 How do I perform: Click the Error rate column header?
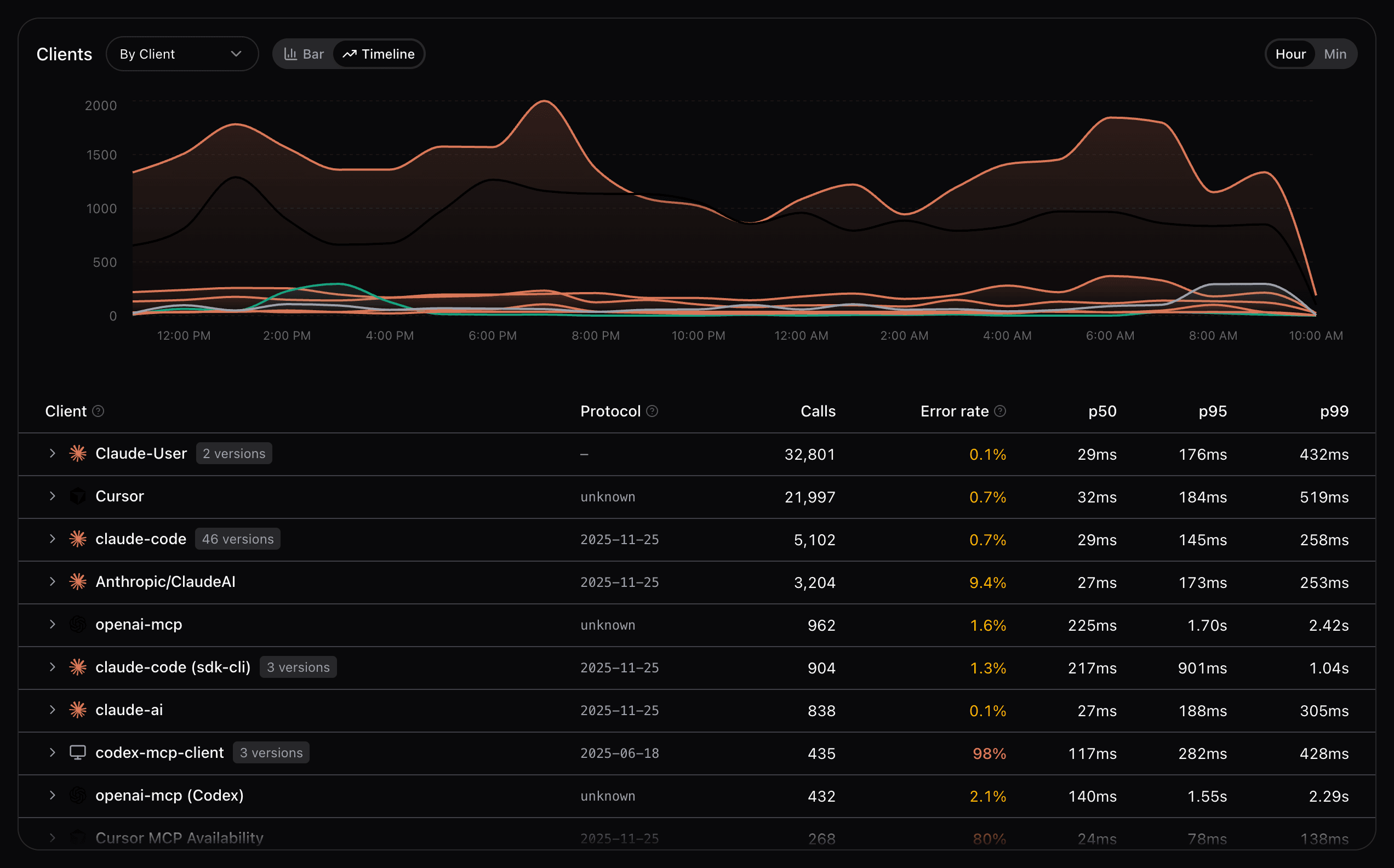[955, 411]
